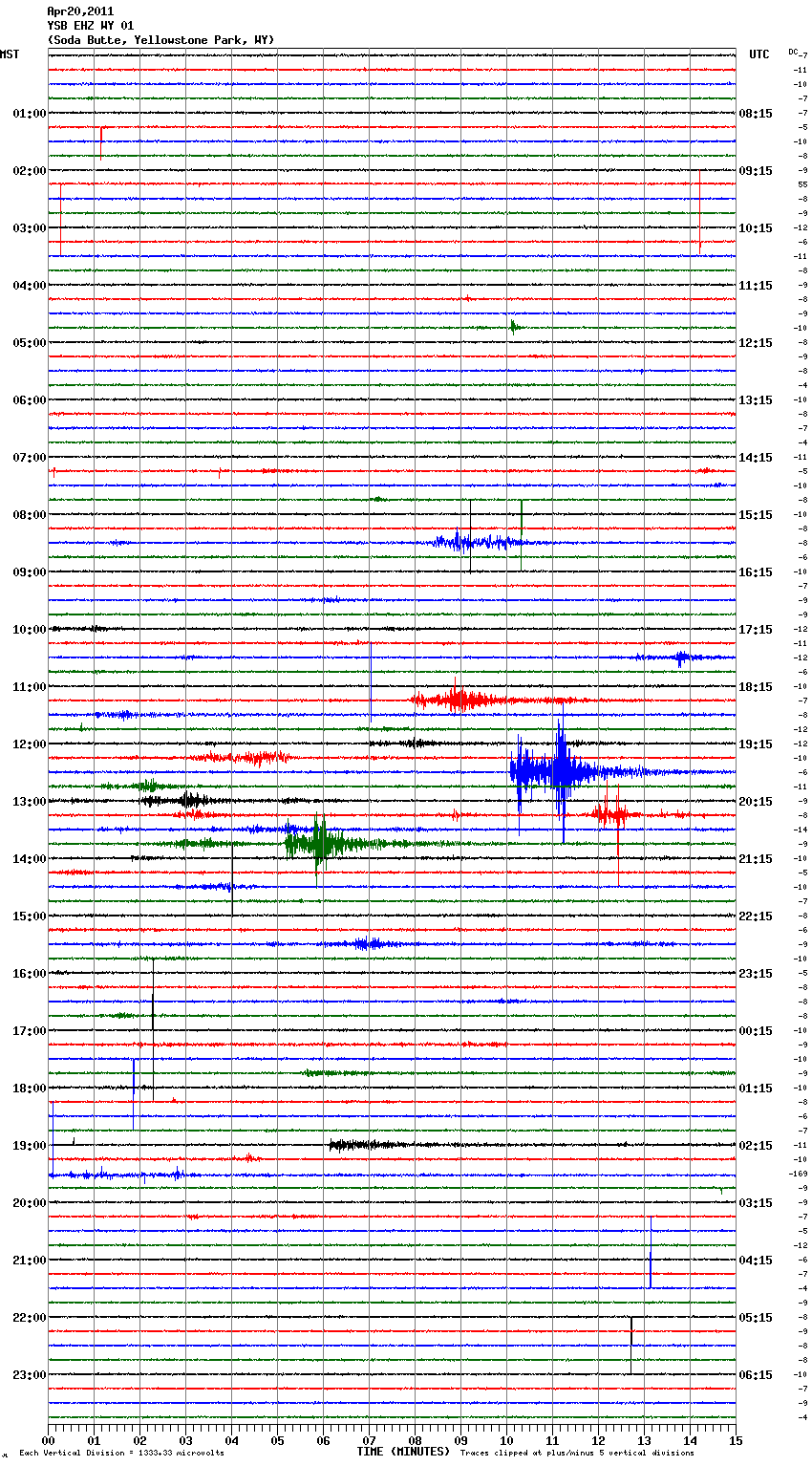Click the "21:00" MST time label
The height and width of the screenshot is (1466, 812).
coord(30,1261)
